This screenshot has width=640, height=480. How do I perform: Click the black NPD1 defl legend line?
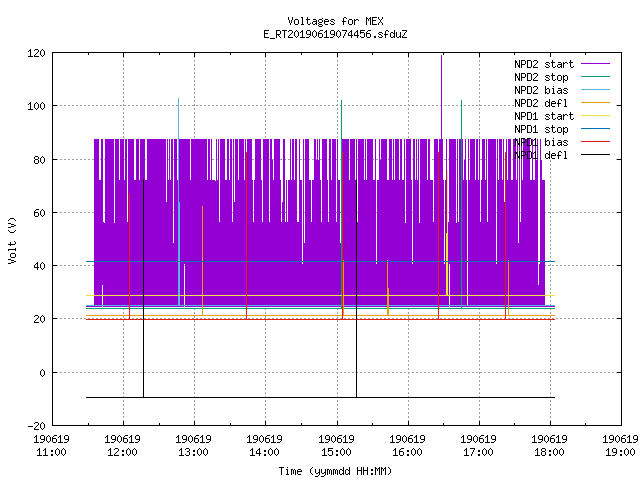point(596,155)
